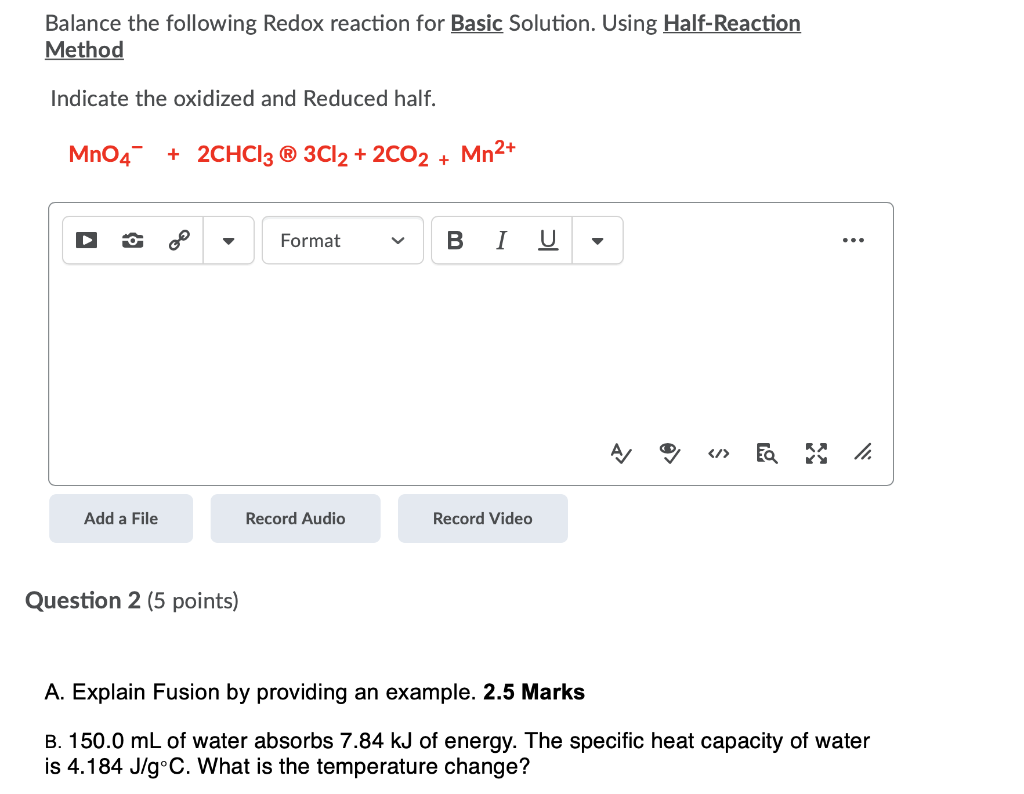The width and height of the screenshot is (1024, 794).
Task: Open the text styling dropdown arrow
Action: point(597,240)
